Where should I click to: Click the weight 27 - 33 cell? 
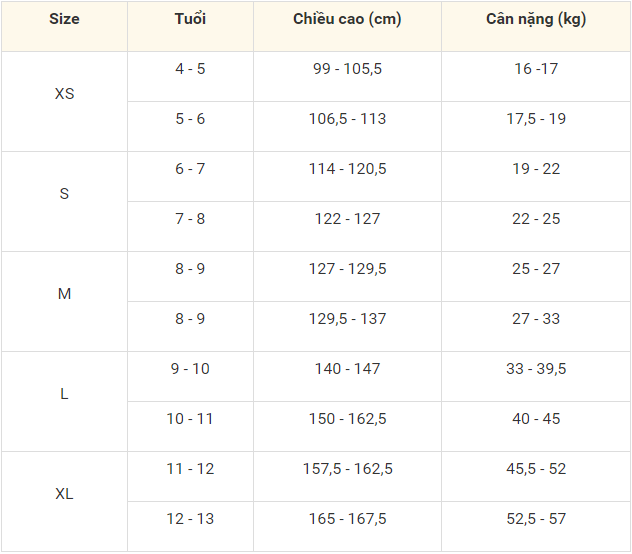pyautogui.click(x=536, y=319)
